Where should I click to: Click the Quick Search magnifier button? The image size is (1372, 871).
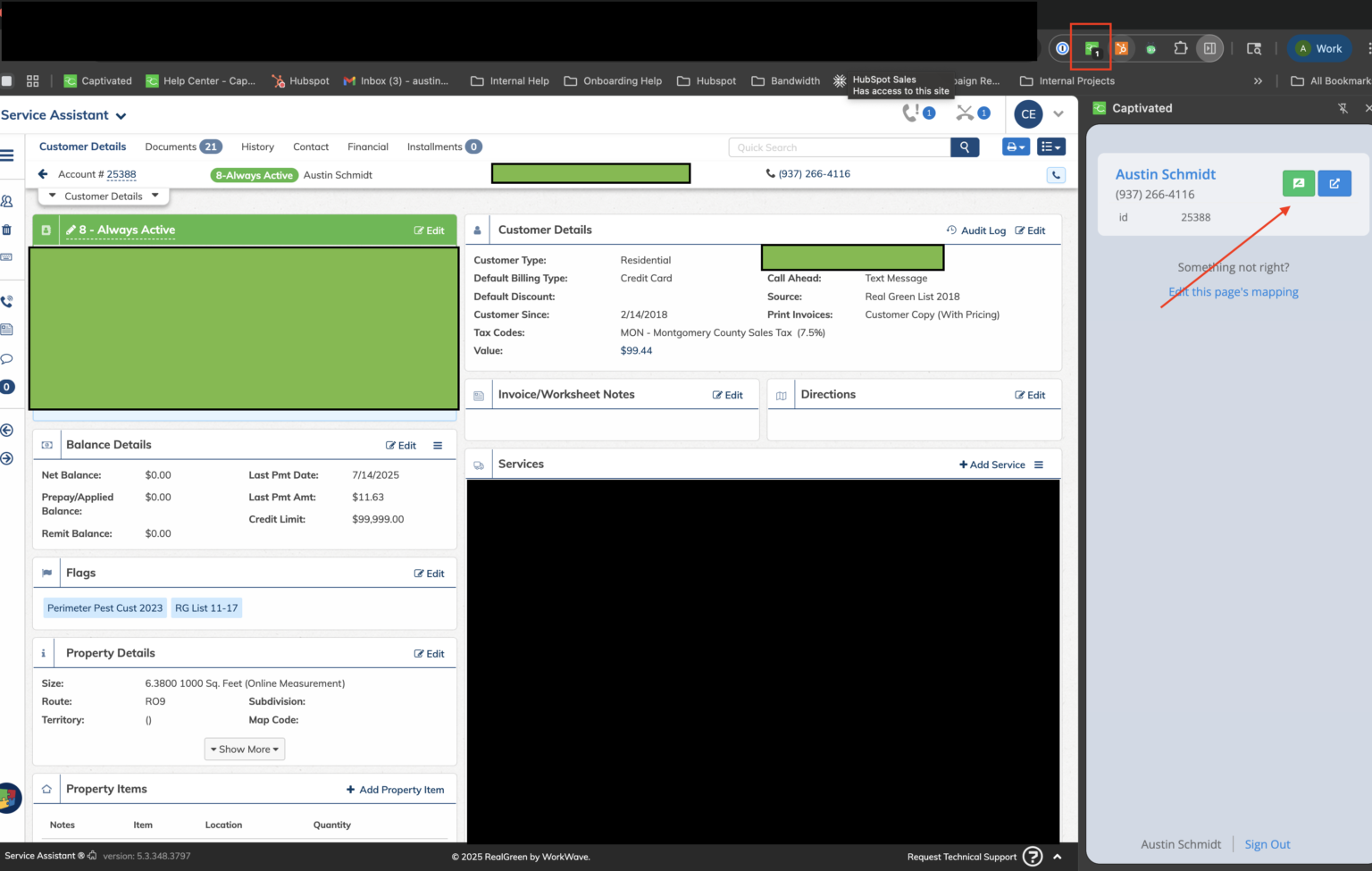coord(965,147)
